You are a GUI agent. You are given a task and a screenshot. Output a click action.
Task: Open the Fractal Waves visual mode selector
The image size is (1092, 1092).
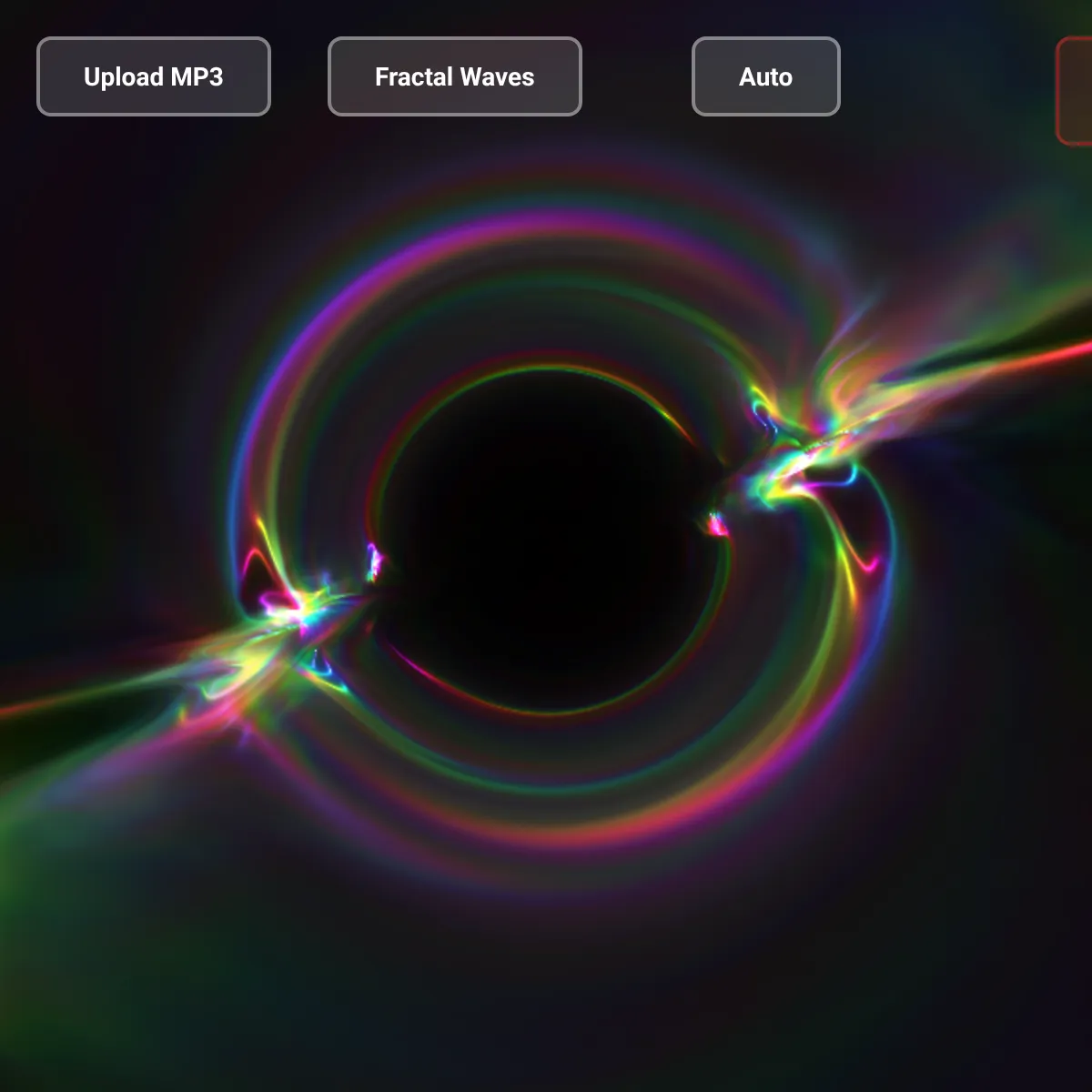454,76
